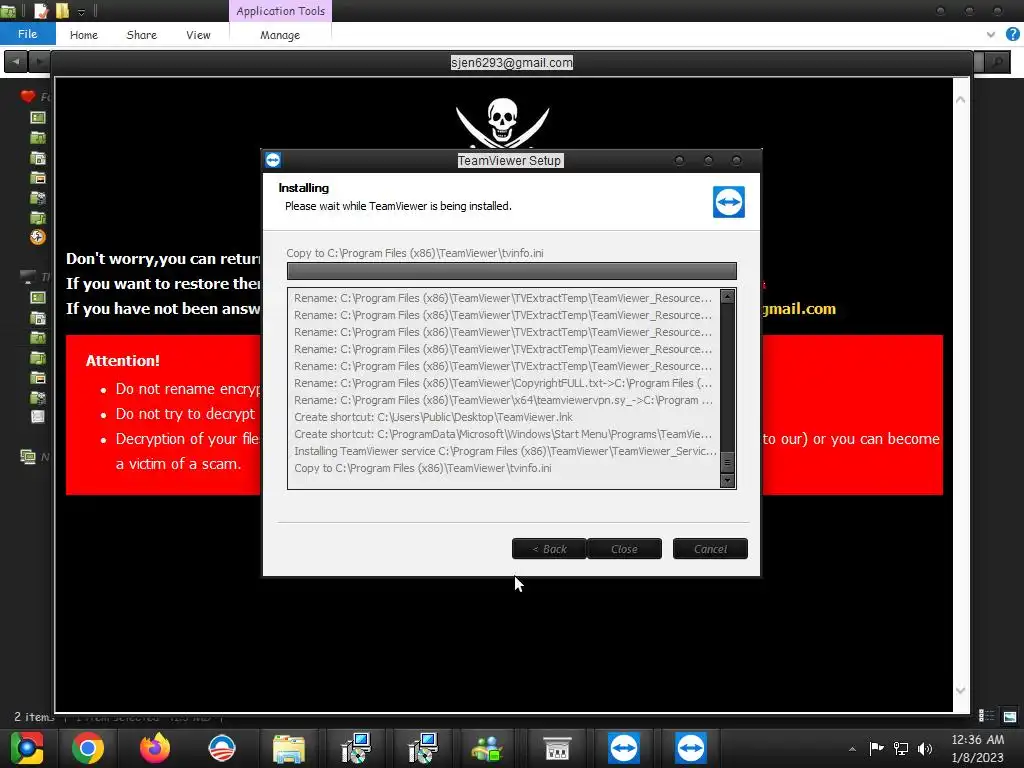Open the File tab in Explorer
The image size is (1024, 768).
pos(27,34)
